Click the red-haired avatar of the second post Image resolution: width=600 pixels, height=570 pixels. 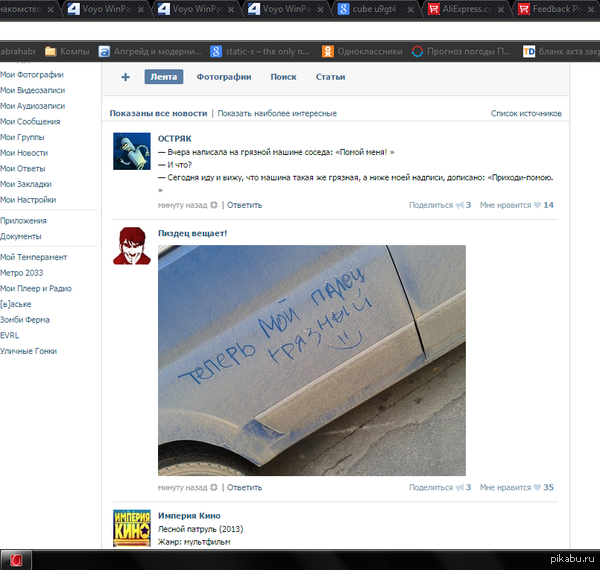tap(132, 246)
